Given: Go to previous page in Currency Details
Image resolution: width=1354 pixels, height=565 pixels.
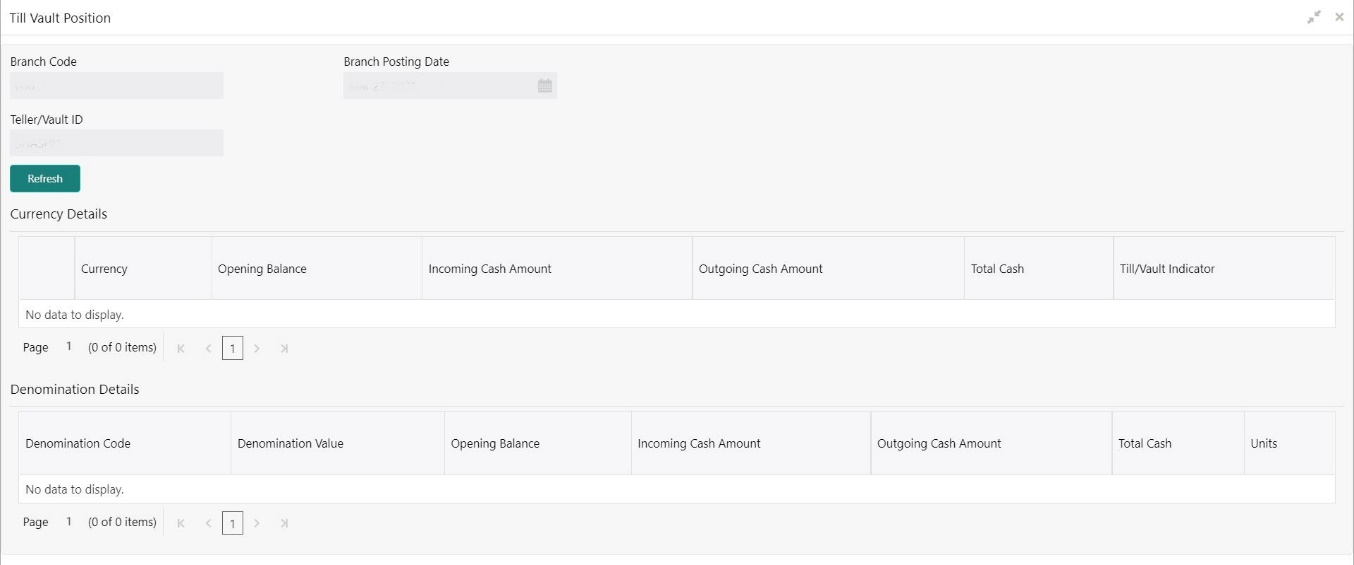Looking at the screenshot, I should pos(208,348).
